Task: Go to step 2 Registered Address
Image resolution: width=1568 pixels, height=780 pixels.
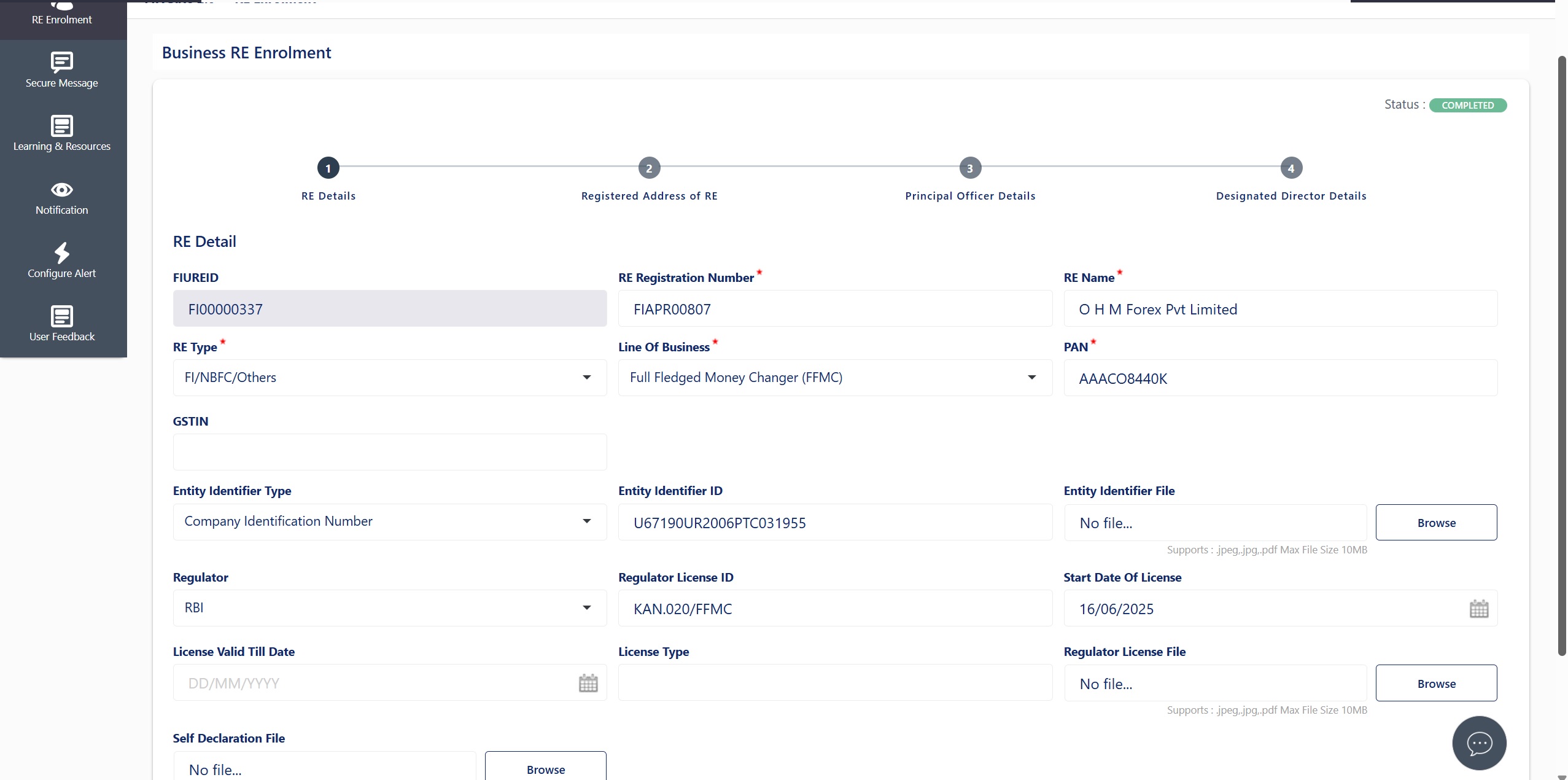Action: pyautogui.click(x=649, y=168)
